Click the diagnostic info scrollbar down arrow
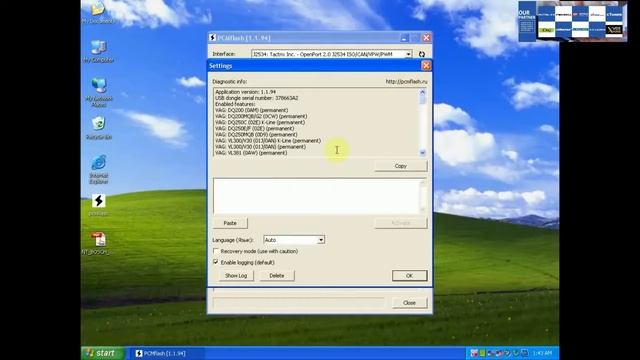Viewport: 640px width, 360px height. pyautogui.click(x=422, y=152)
